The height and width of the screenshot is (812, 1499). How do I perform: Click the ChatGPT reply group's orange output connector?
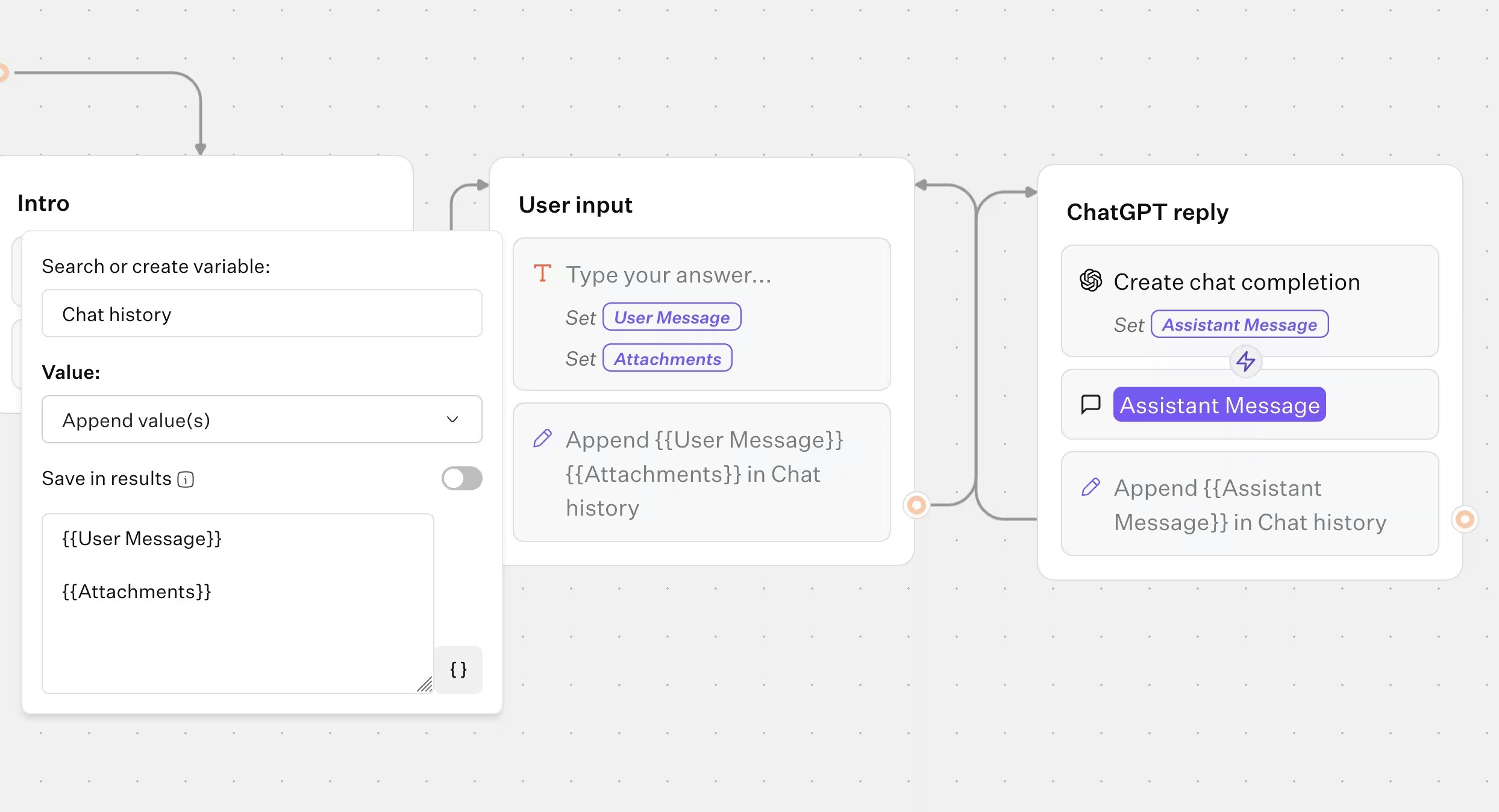tap(1465, 519)
